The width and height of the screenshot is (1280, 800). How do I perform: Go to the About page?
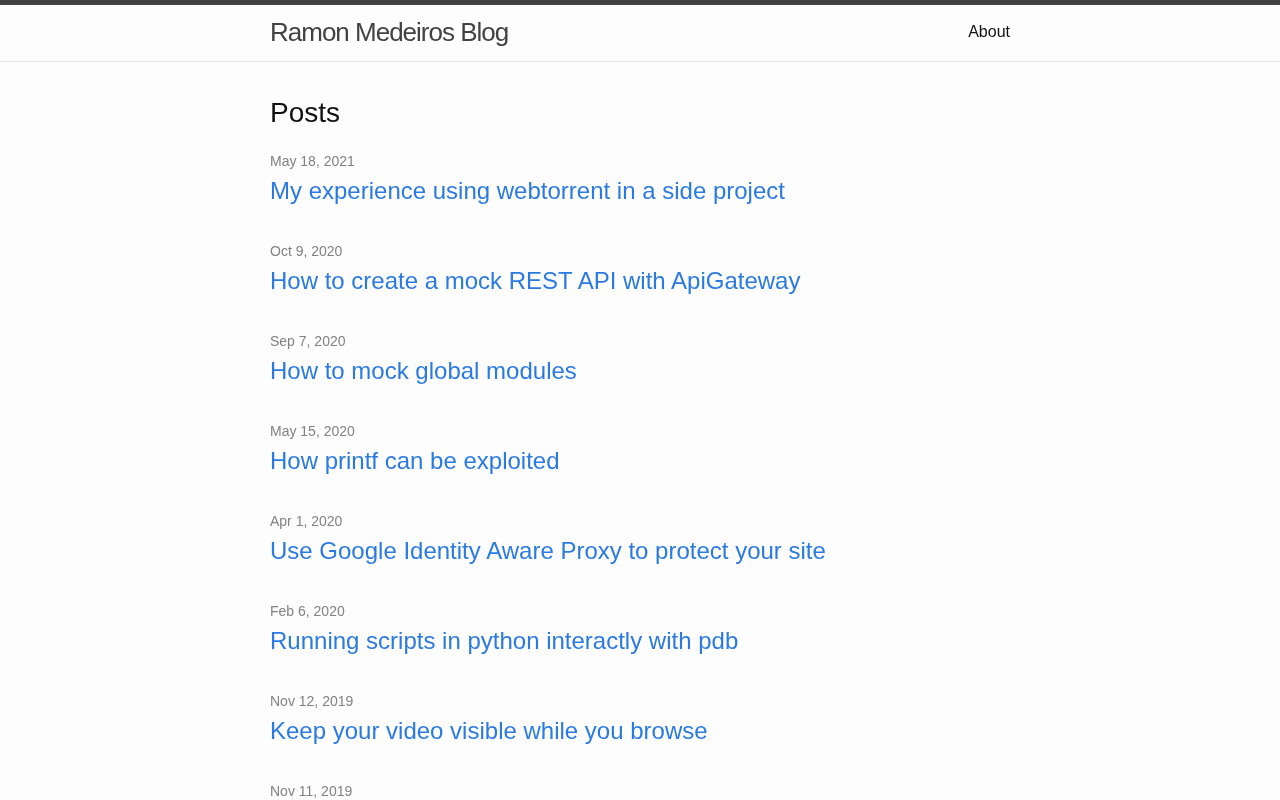click(988, 32)
